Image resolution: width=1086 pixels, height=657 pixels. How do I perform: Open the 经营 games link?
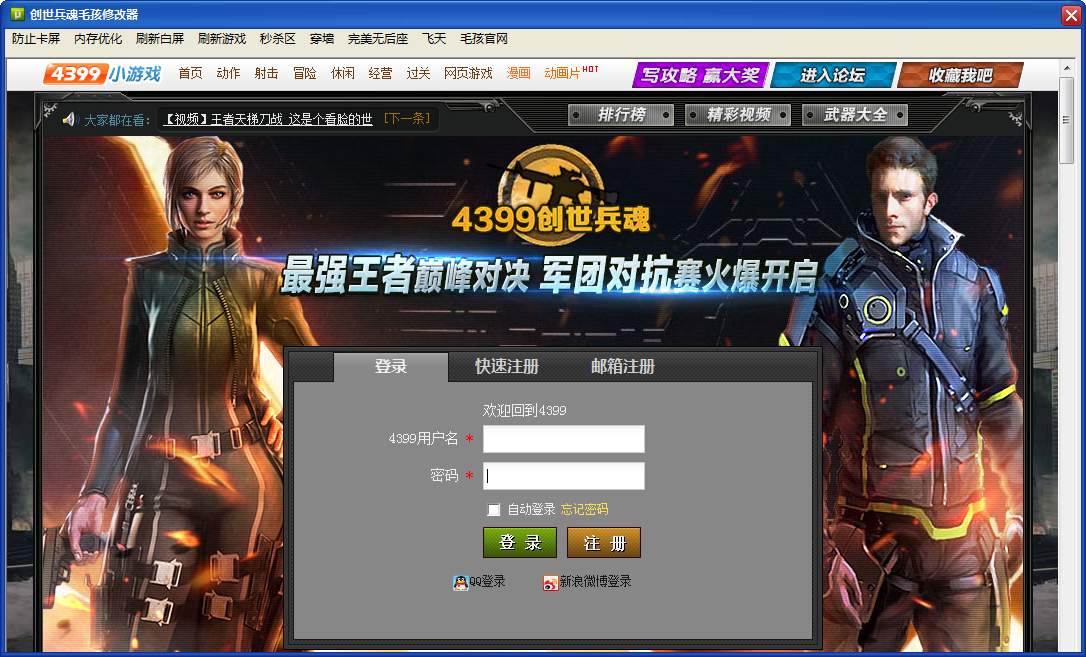click(x=380, y=73)
